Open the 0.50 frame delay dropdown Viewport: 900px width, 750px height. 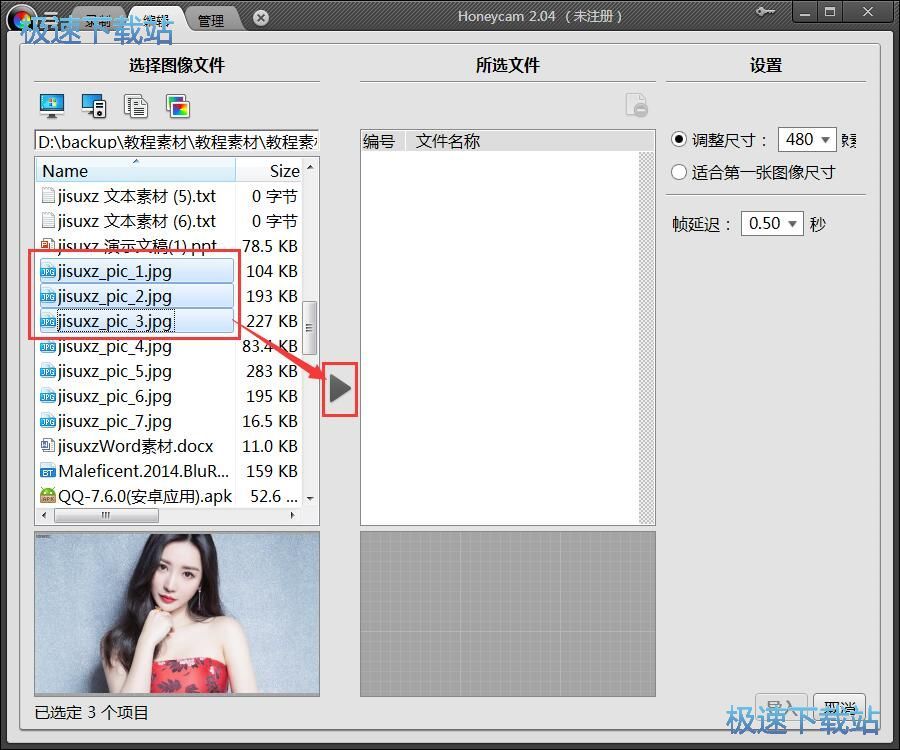[771, 223]
